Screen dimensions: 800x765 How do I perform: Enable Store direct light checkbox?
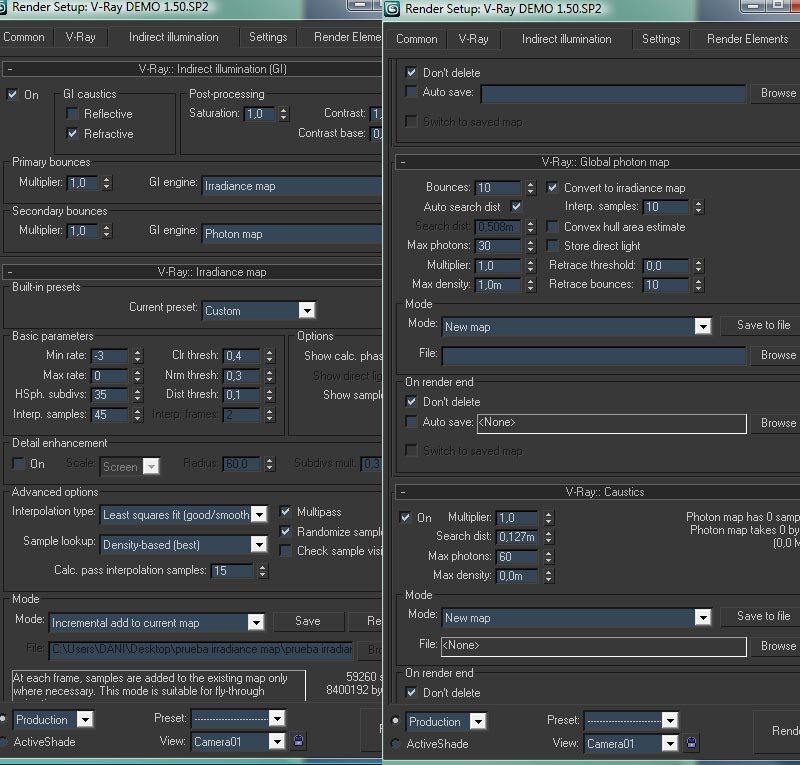pyautogui.click(x=552, y=245)
